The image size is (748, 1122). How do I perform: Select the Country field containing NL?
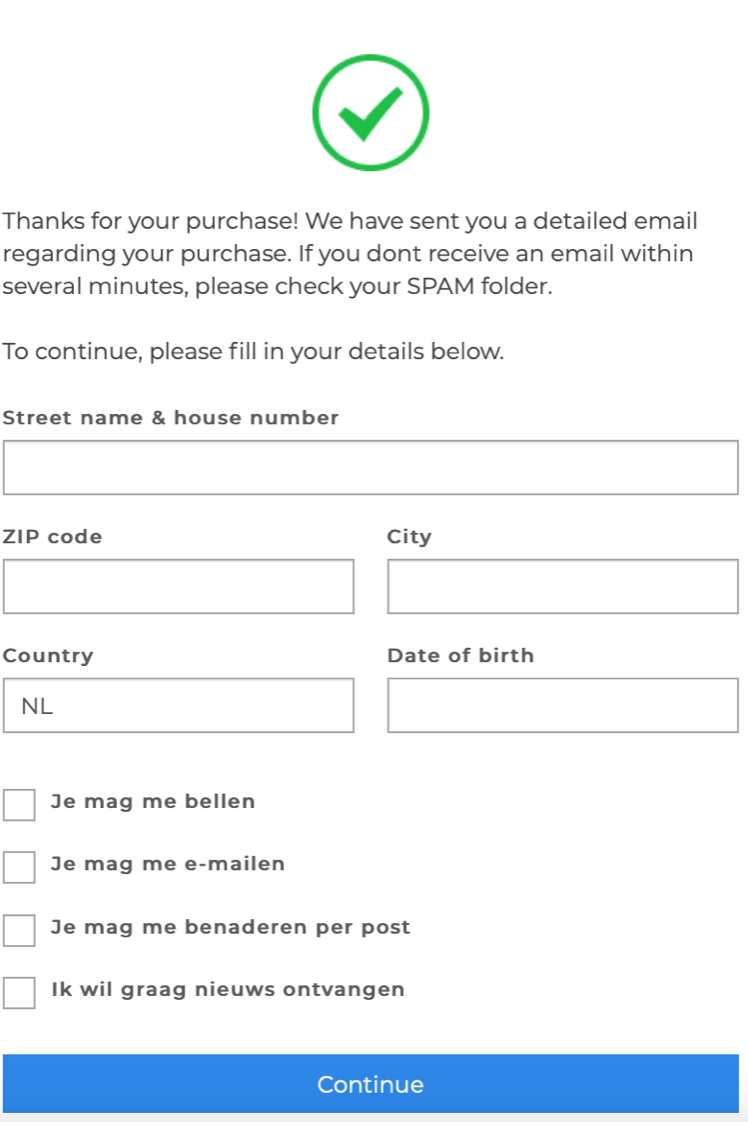(178, 705)
